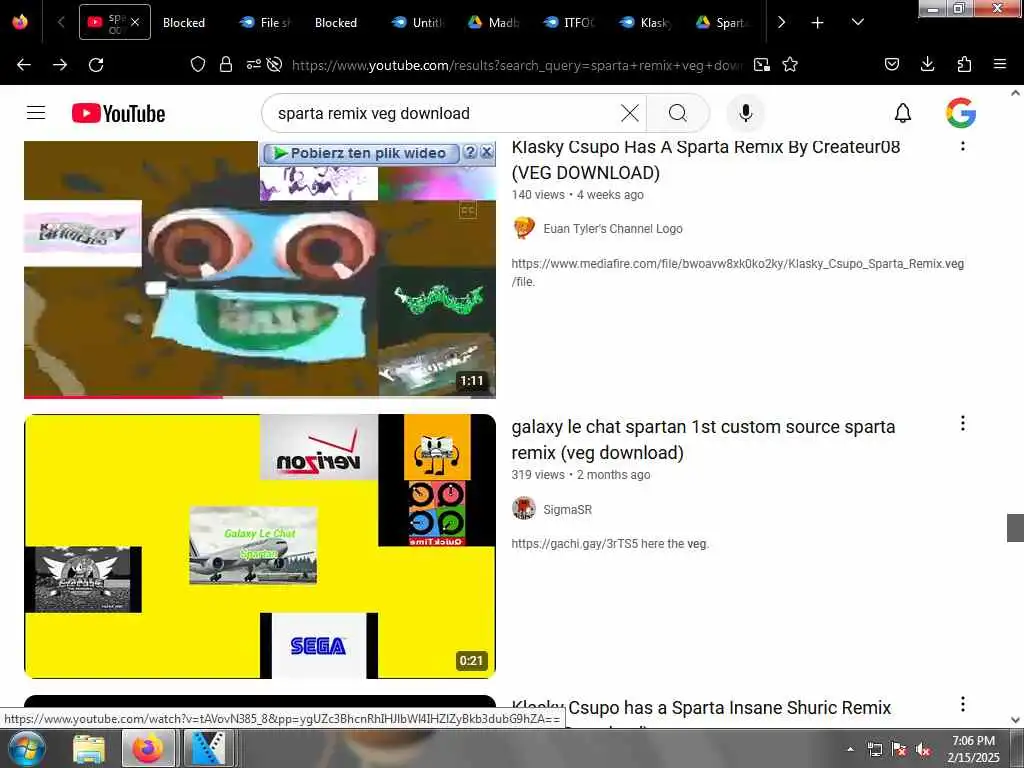This screenshot has width=1024, height=768.
Task: Click the page vertical scrollbar thumb
Action: click(x=1015, y=528)
